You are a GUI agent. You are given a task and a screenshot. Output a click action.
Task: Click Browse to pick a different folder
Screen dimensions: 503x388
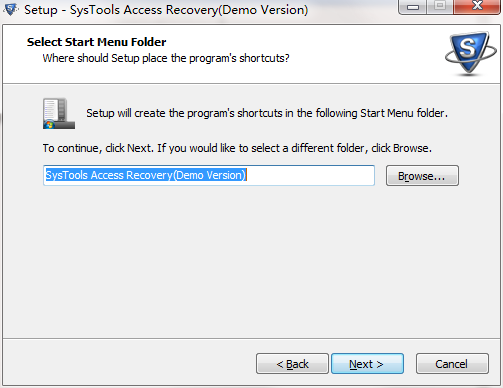point(422,176)
